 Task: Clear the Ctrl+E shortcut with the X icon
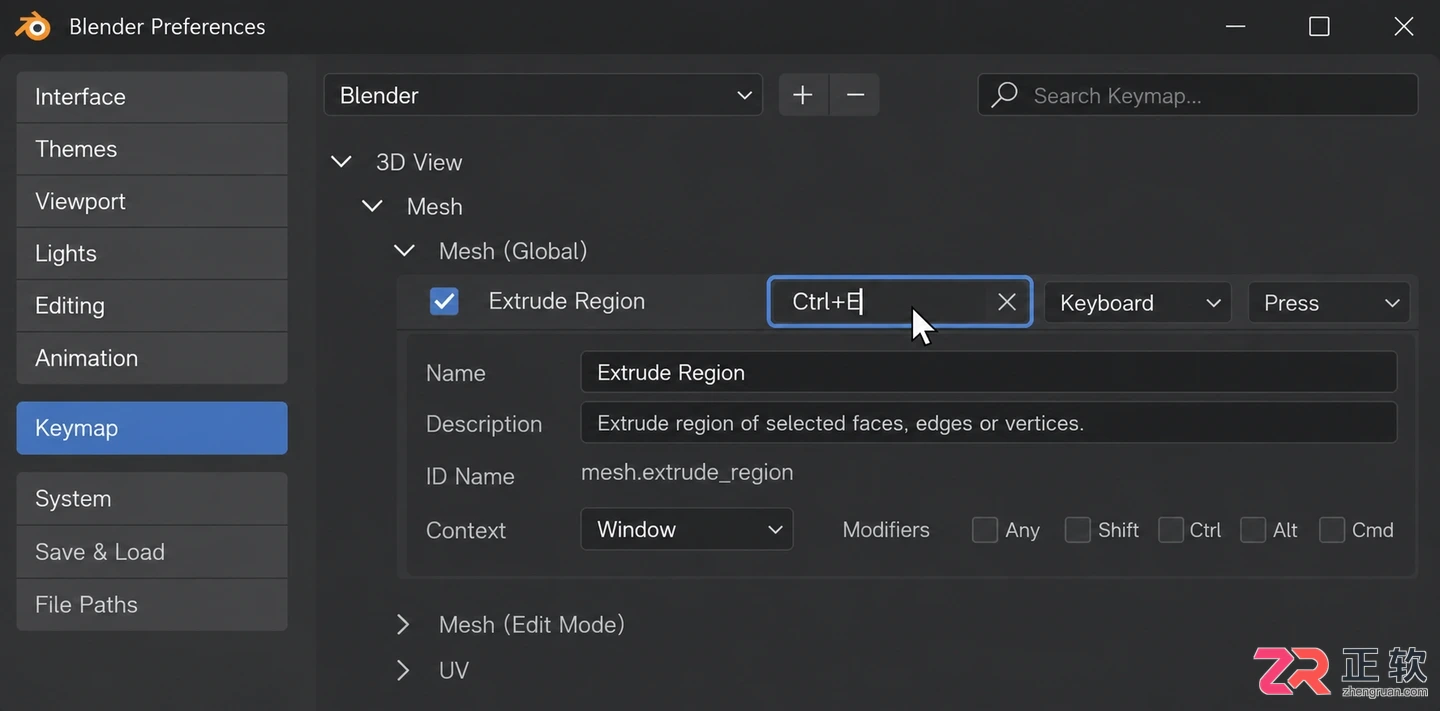pyautogui.click(x=1007, y=302)
